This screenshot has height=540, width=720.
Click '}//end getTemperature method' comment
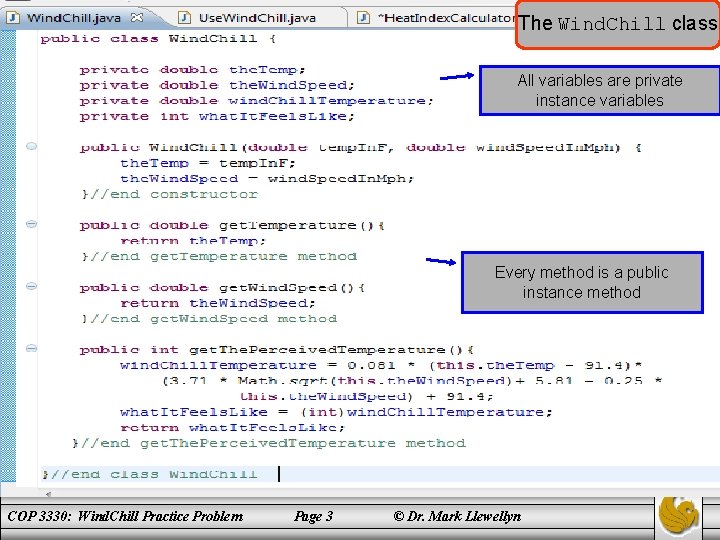219,256
